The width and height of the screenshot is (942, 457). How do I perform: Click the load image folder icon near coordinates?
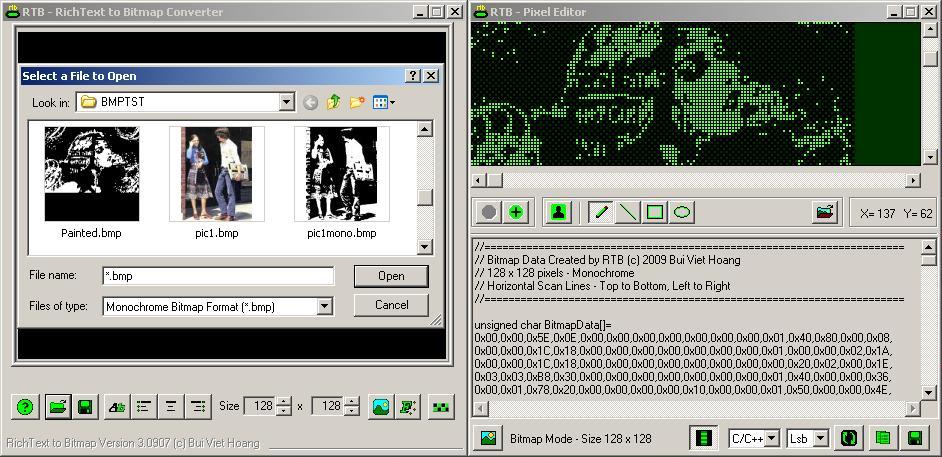pyautogui.click(x=825, y=212)
